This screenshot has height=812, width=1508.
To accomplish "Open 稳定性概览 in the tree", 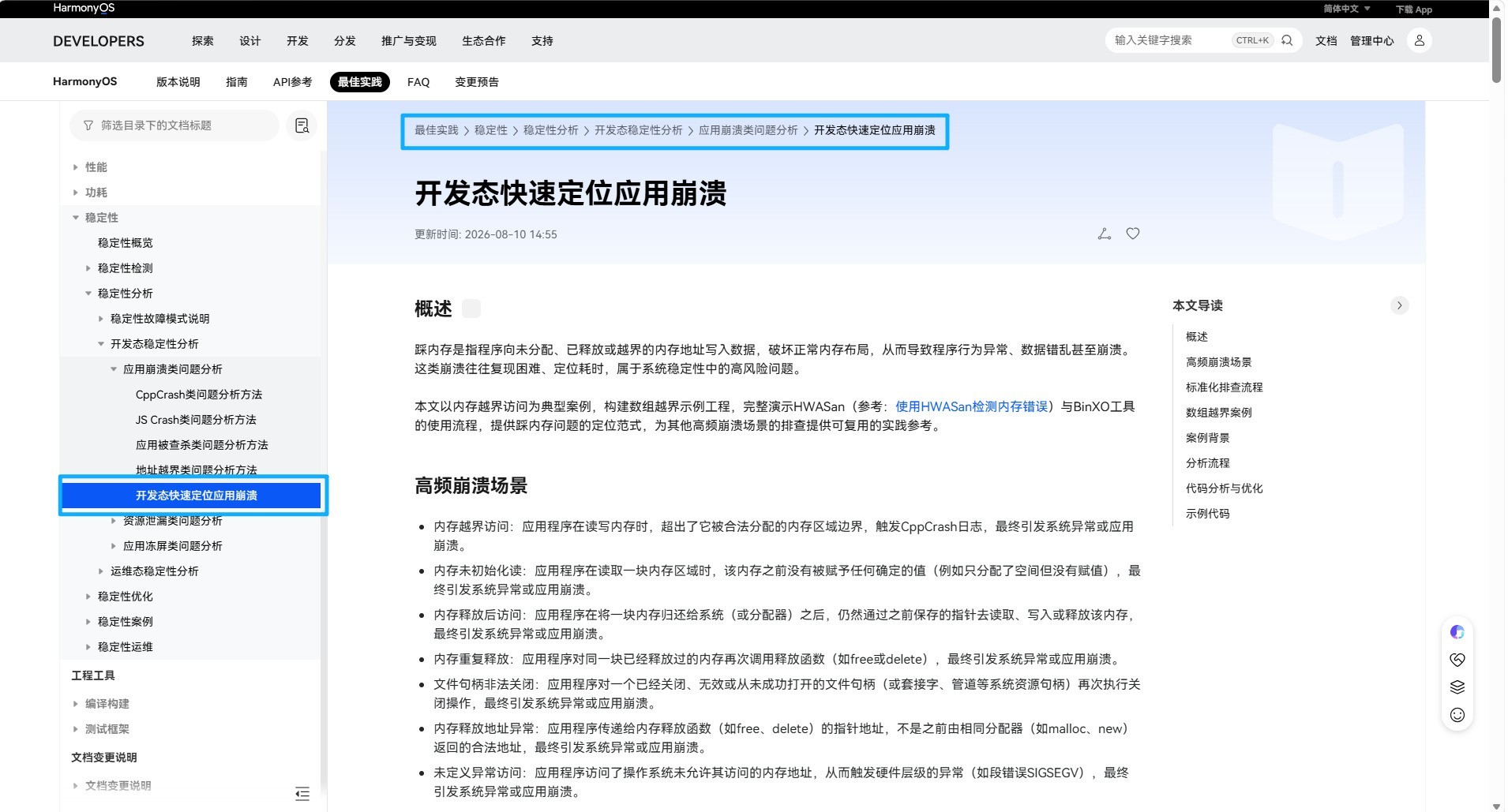I will (126, 243).
